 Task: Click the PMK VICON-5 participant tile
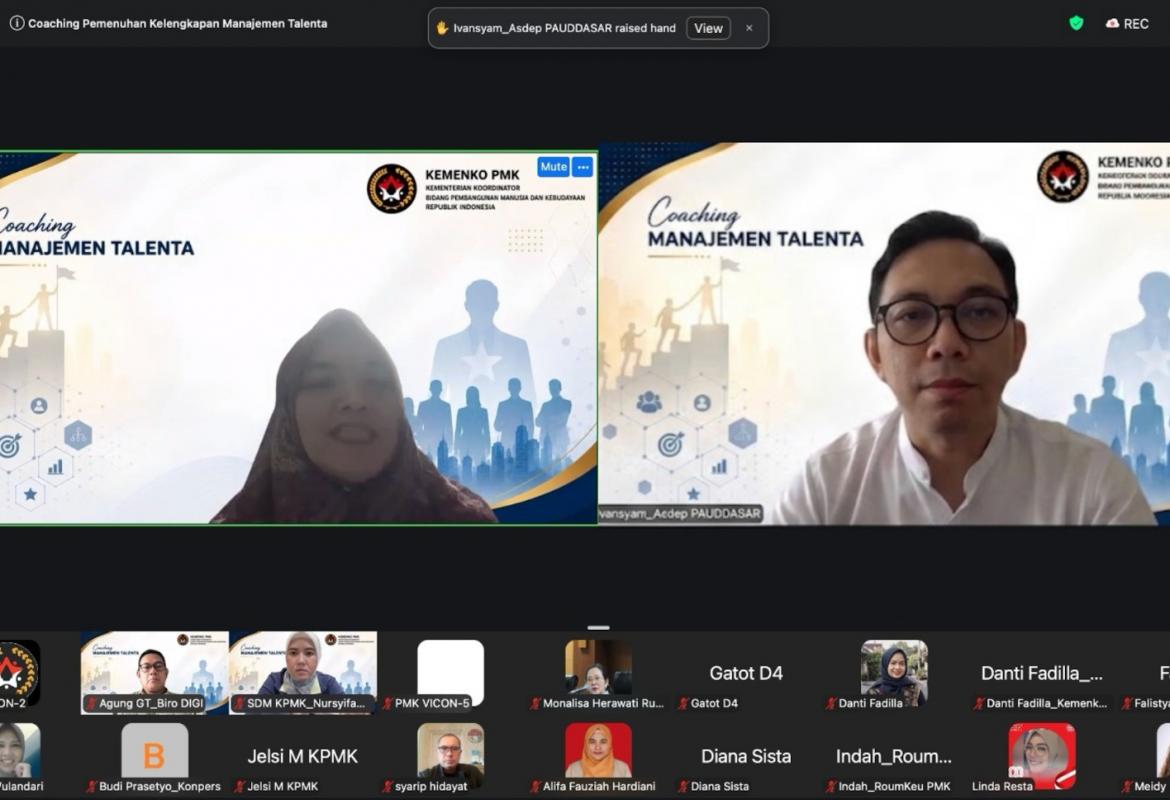click(x=450, y=672)
